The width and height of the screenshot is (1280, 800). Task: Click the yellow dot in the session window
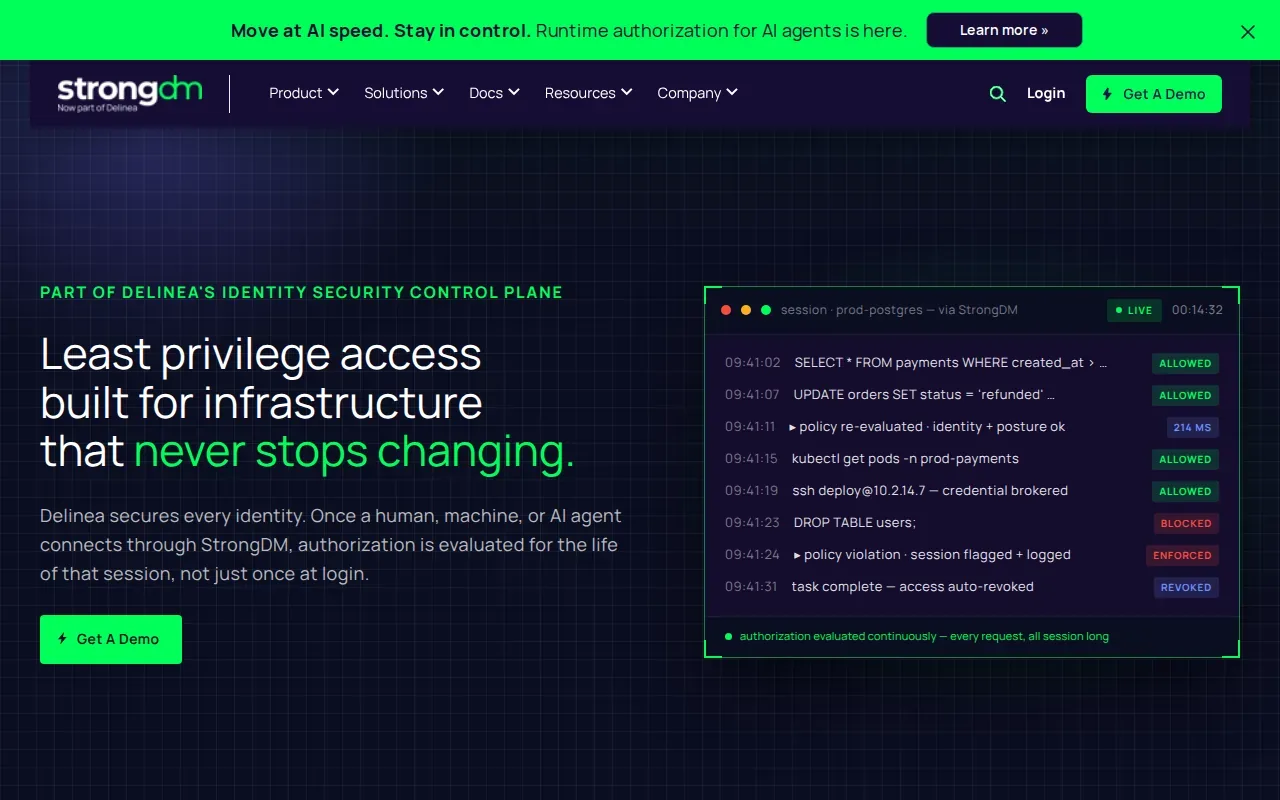pyautogui.click(x=746, y=310)
